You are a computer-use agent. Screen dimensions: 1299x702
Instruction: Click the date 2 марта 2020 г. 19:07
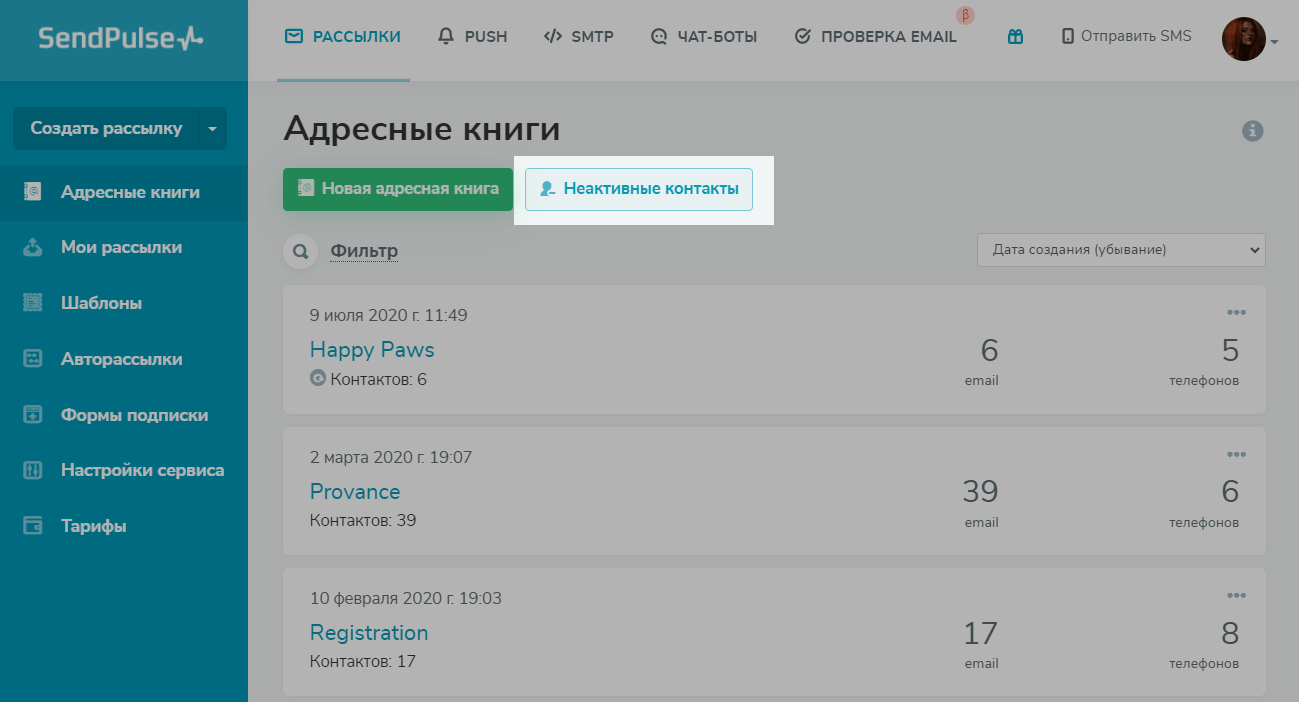[x=391, y=458]
